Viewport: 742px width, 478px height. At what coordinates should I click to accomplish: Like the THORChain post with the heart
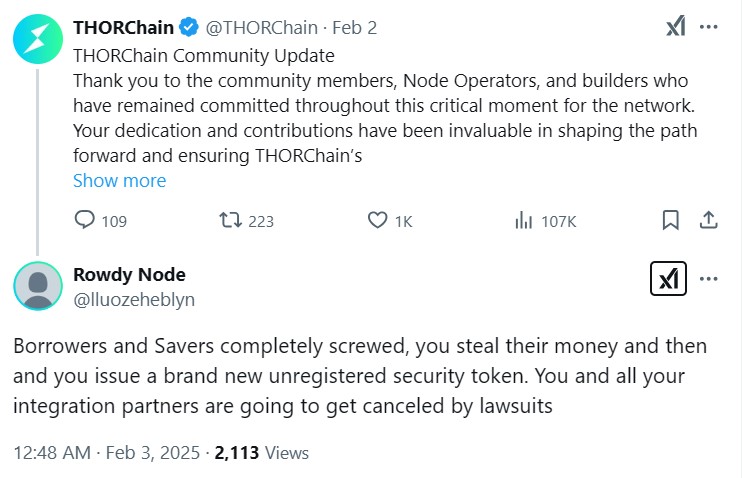(377, 220)
